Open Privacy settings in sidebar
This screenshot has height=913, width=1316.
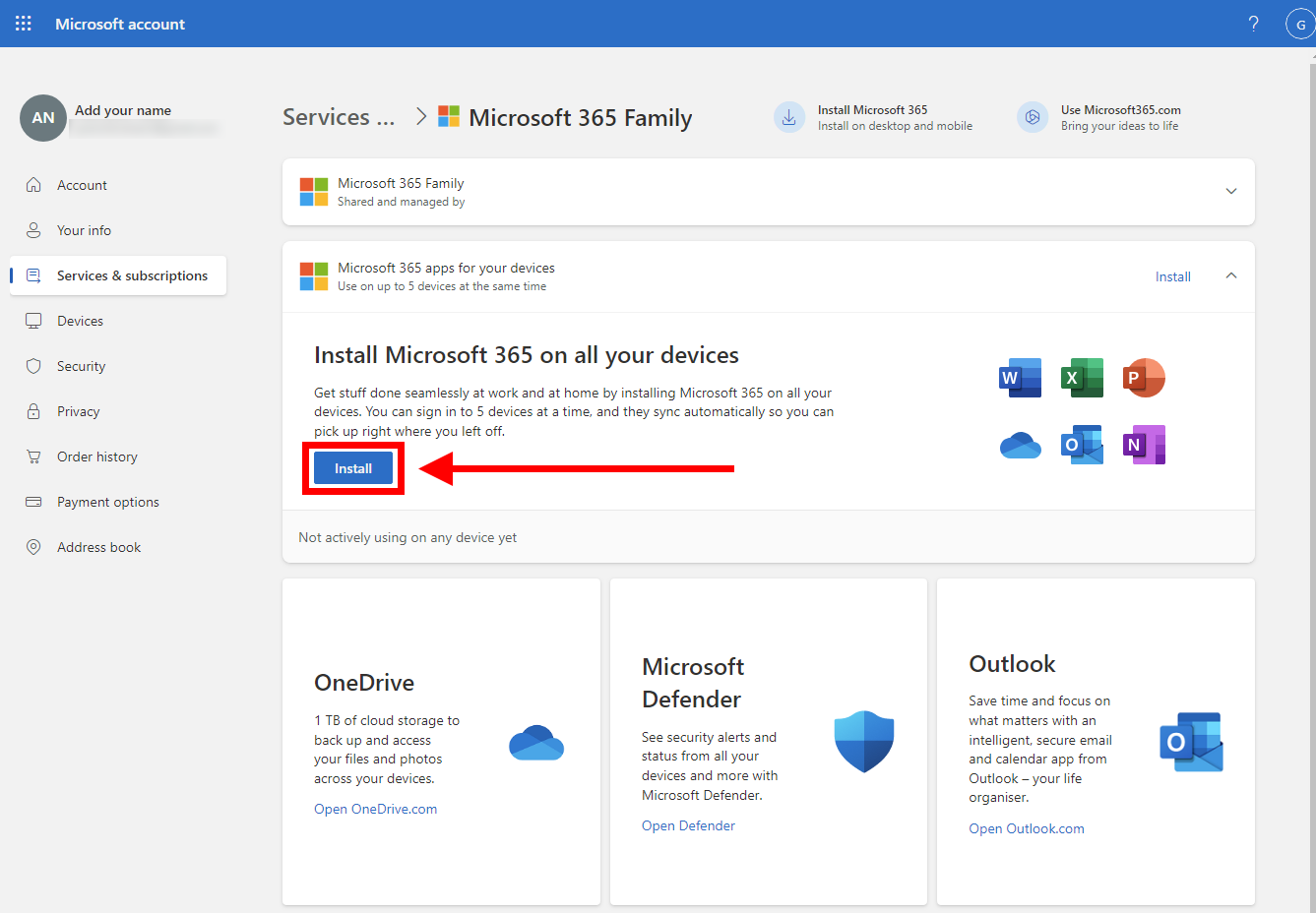(118, 411)
